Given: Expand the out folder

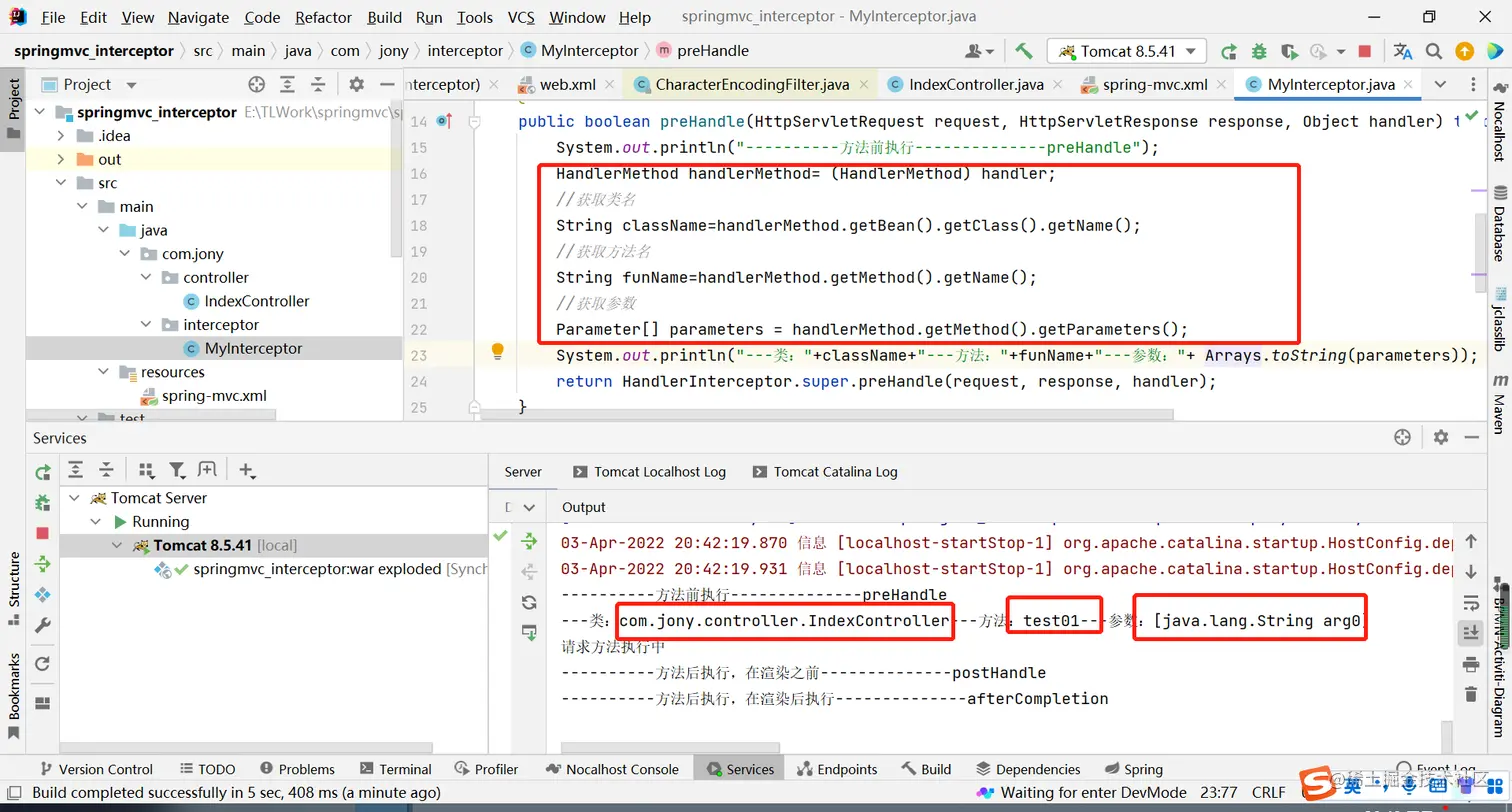Looking at the screenshot, I should [61, 159].
